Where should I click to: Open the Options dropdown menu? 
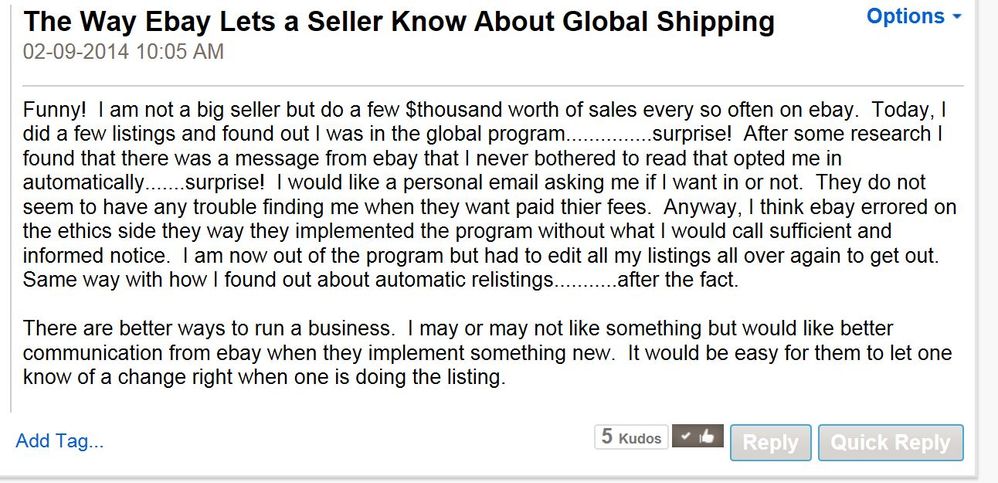(x=914, y=16)
